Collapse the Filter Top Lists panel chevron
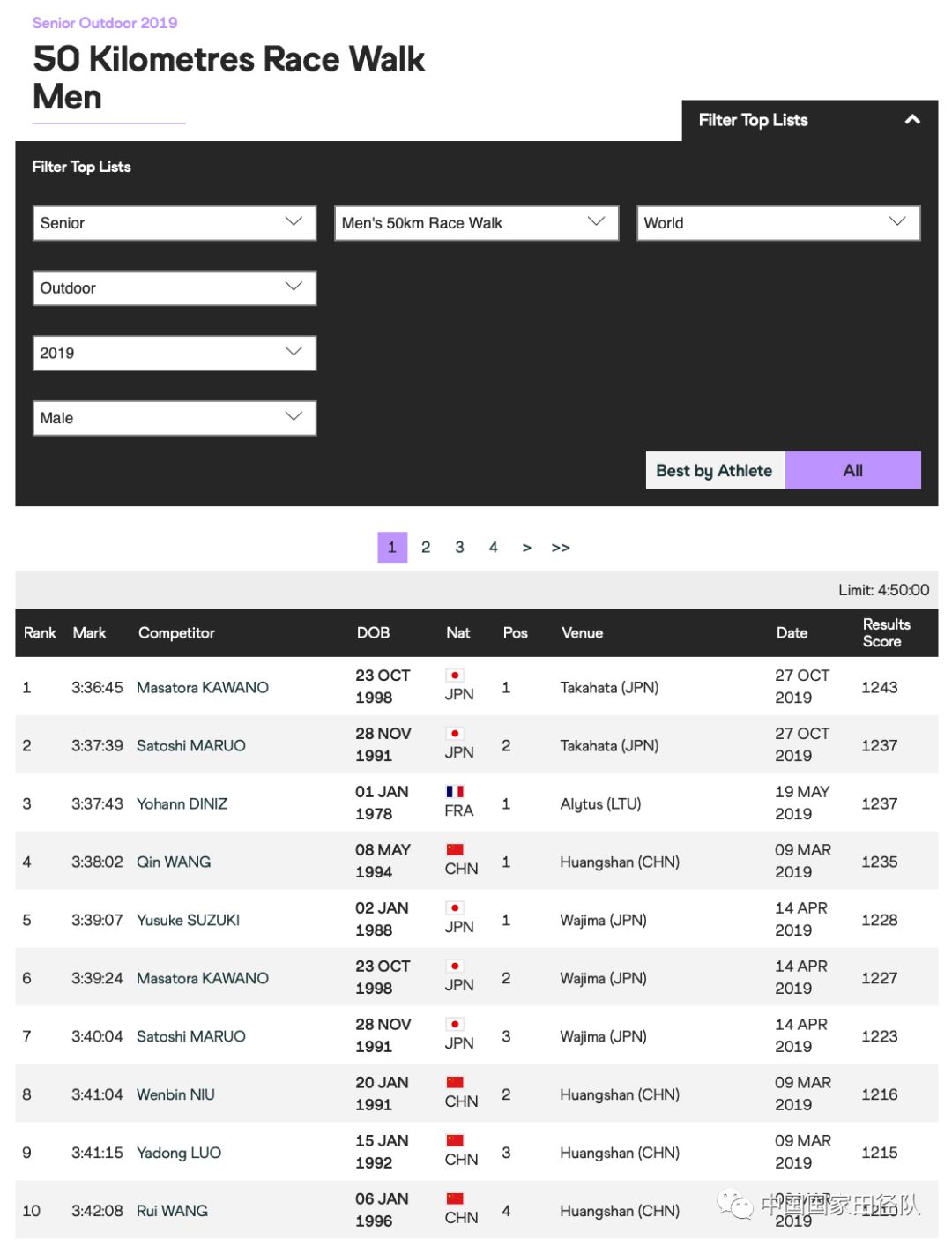The width and height of the screenshot is (952, 1247). pos(912,120)
